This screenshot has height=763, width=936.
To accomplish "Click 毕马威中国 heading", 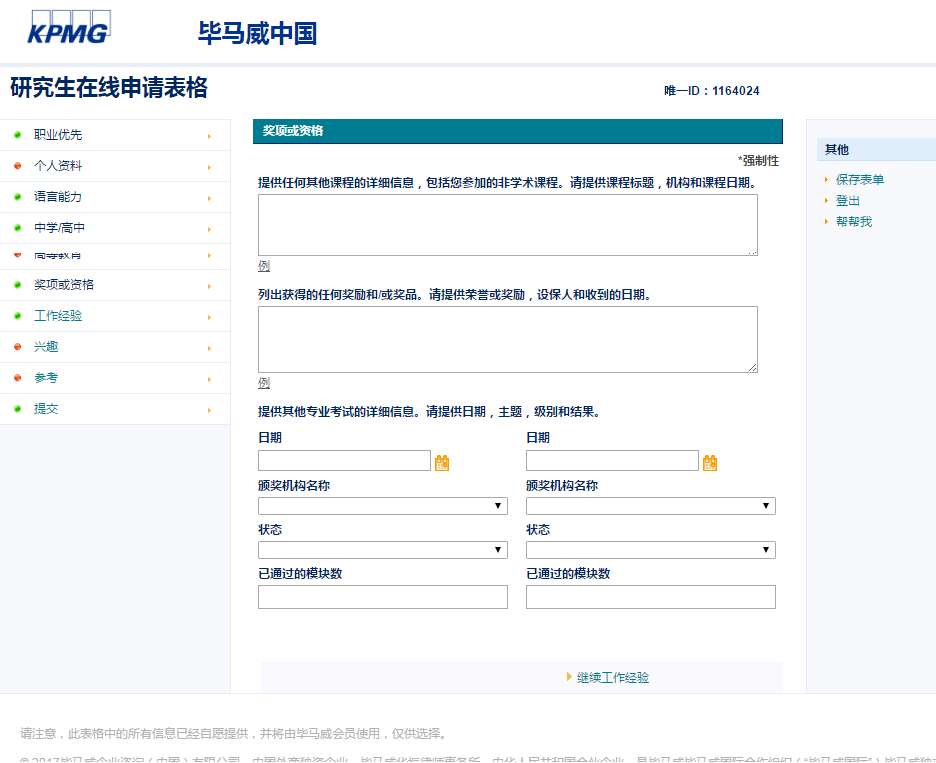I will tap(257, 33).
